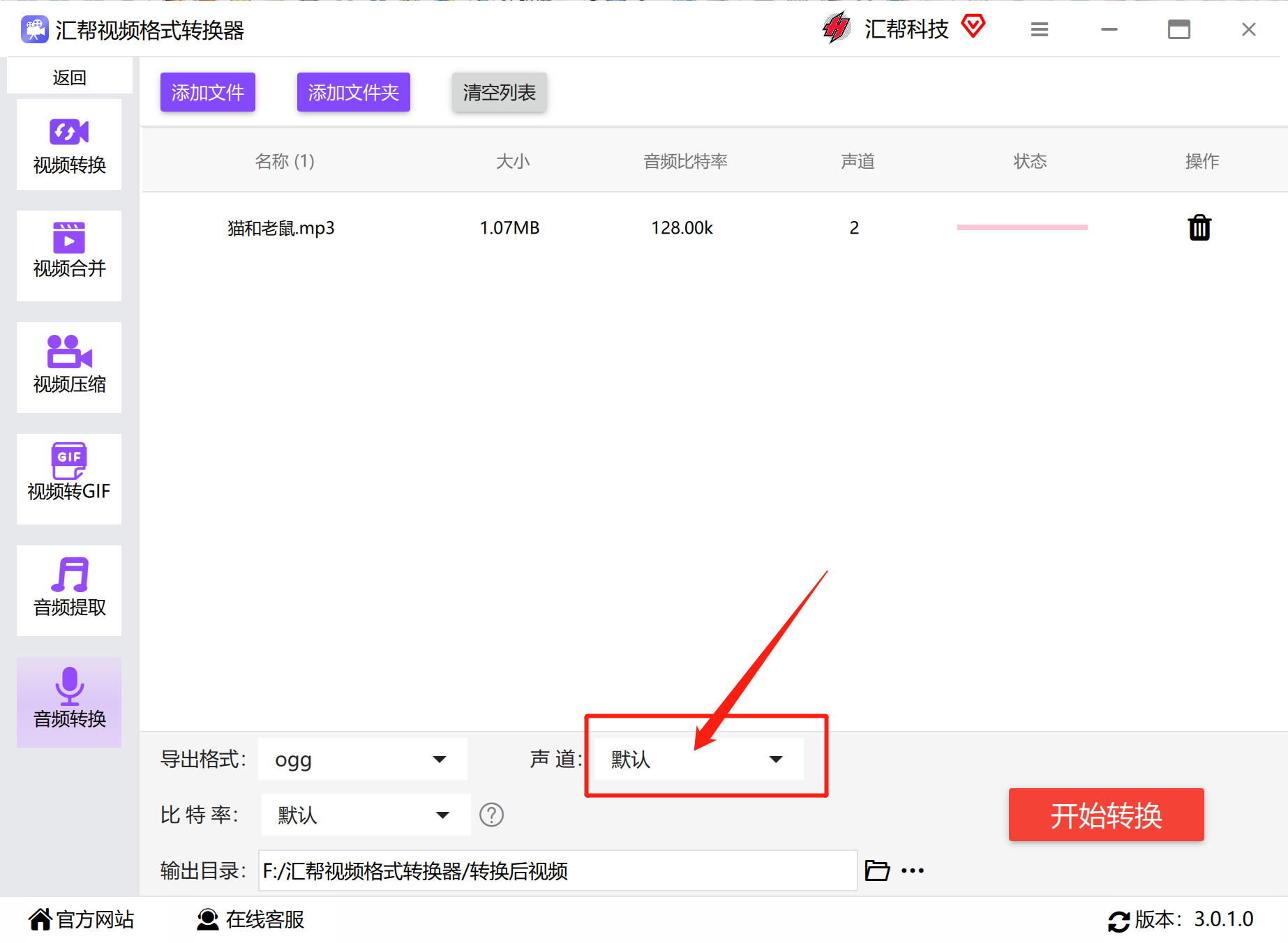Screen dimensions: 1288x943
Task: Click the 状态 column header
Action: [x=1030, y=161]
